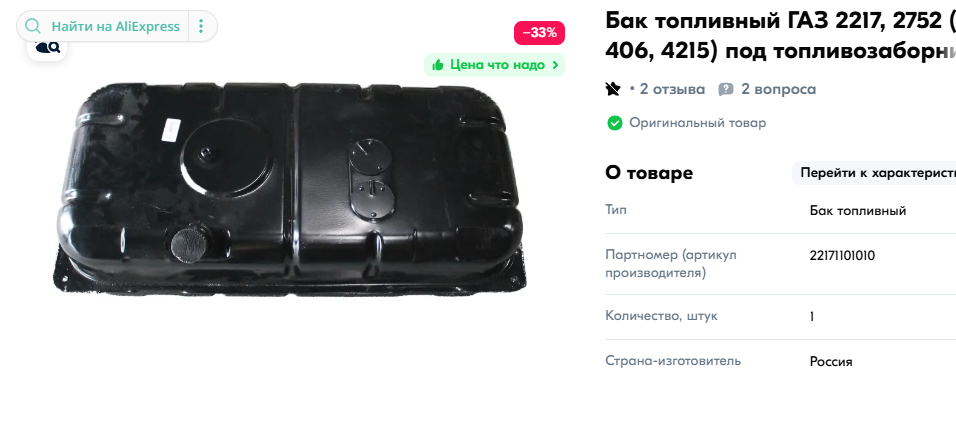956x434 pixels.
Task: Open the three-dot menu beside Найти на AliExpress
Action: coord(201,26)
